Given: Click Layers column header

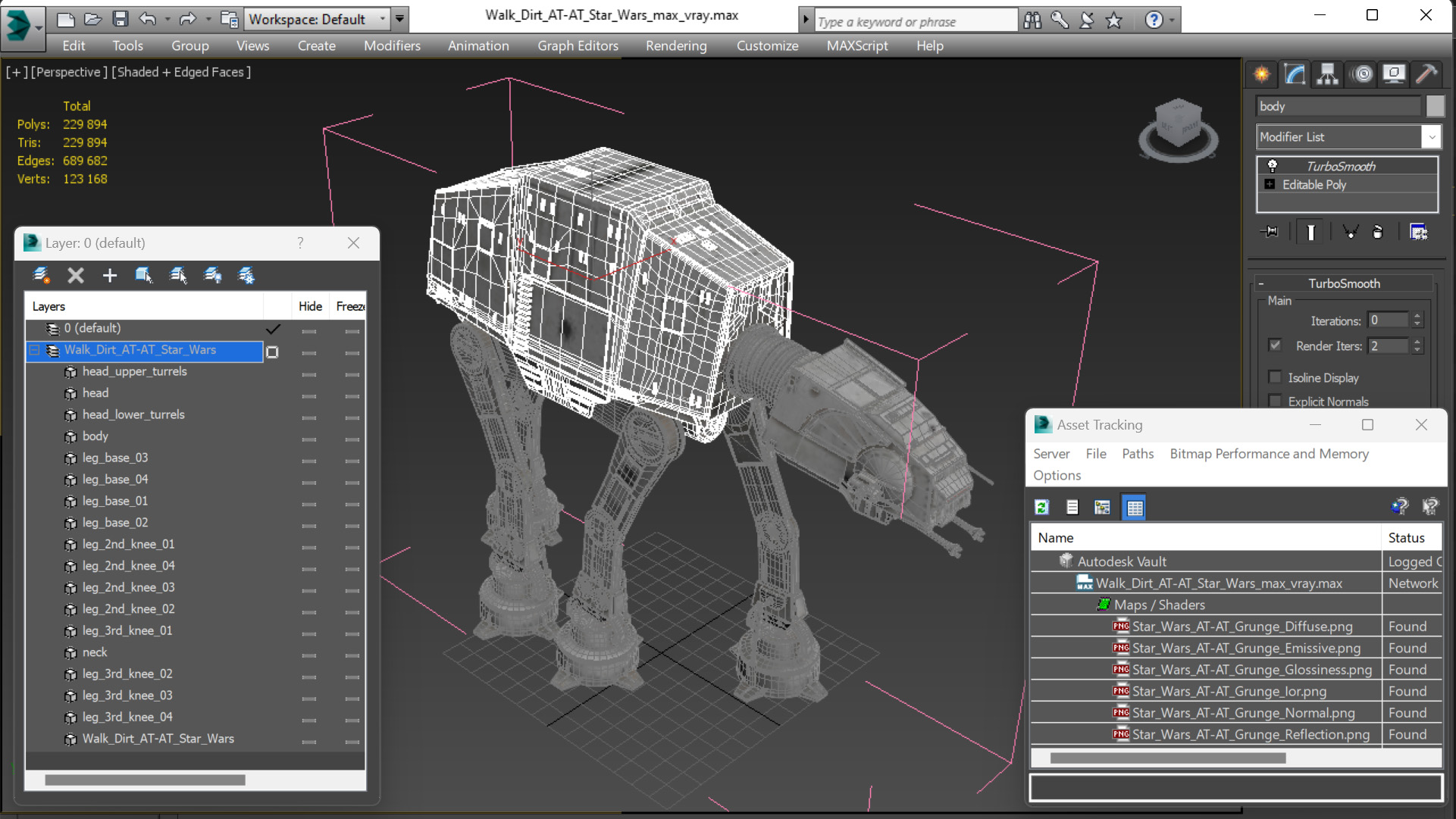Looking at the screenshot, I should [144, 306].
